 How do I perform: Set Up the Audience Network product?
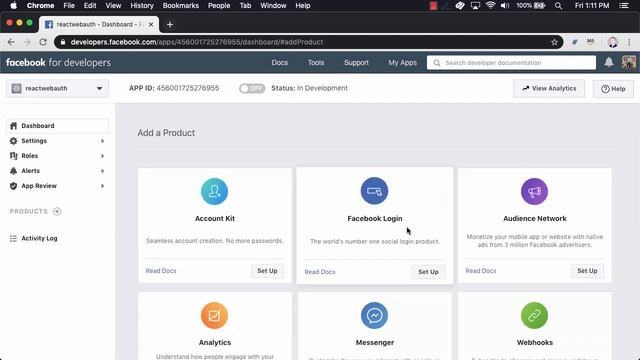pos(587,271)
